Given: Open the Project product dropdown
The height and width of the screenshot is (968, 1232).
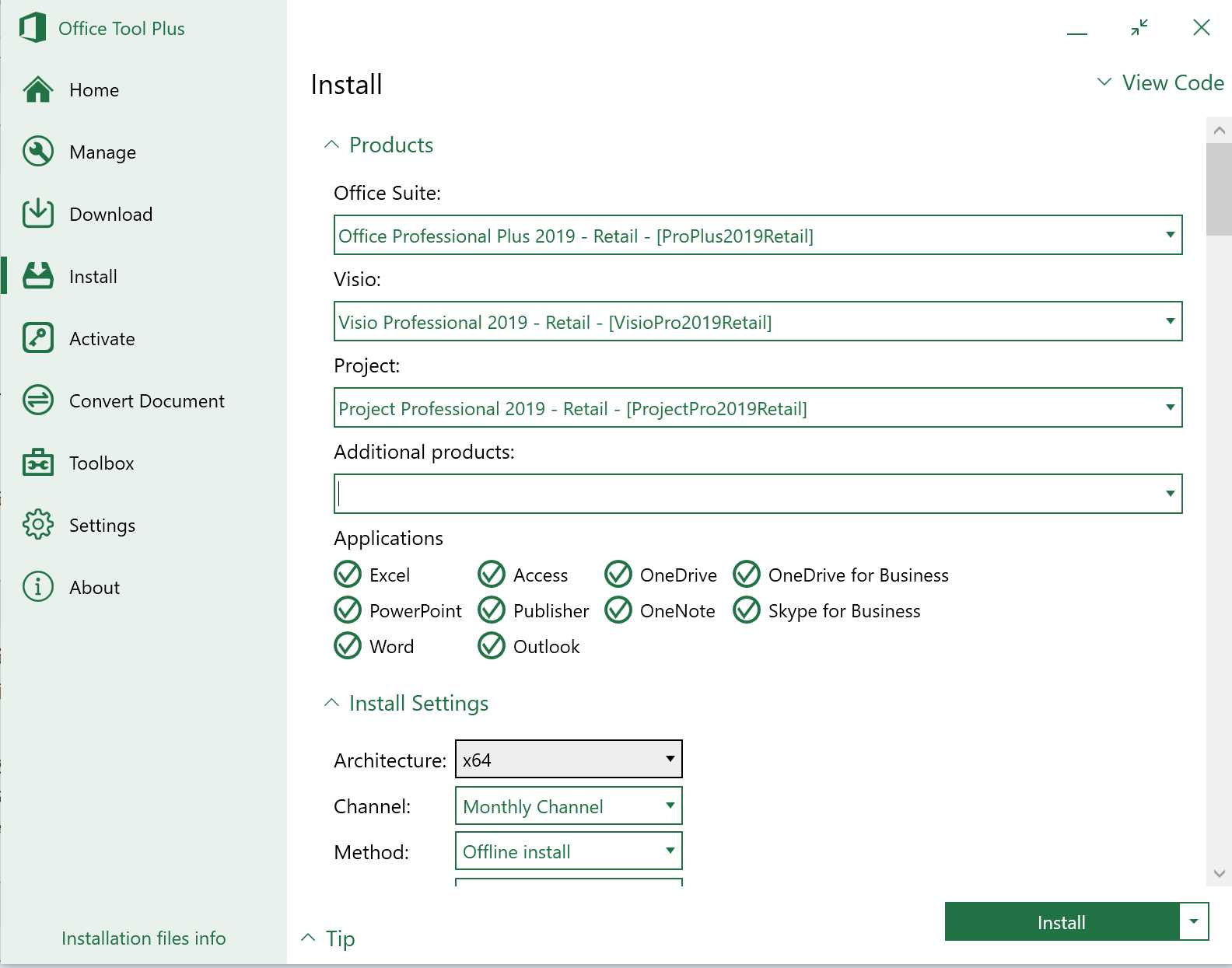Looking at the screenshot, I should tap(758, 407).
